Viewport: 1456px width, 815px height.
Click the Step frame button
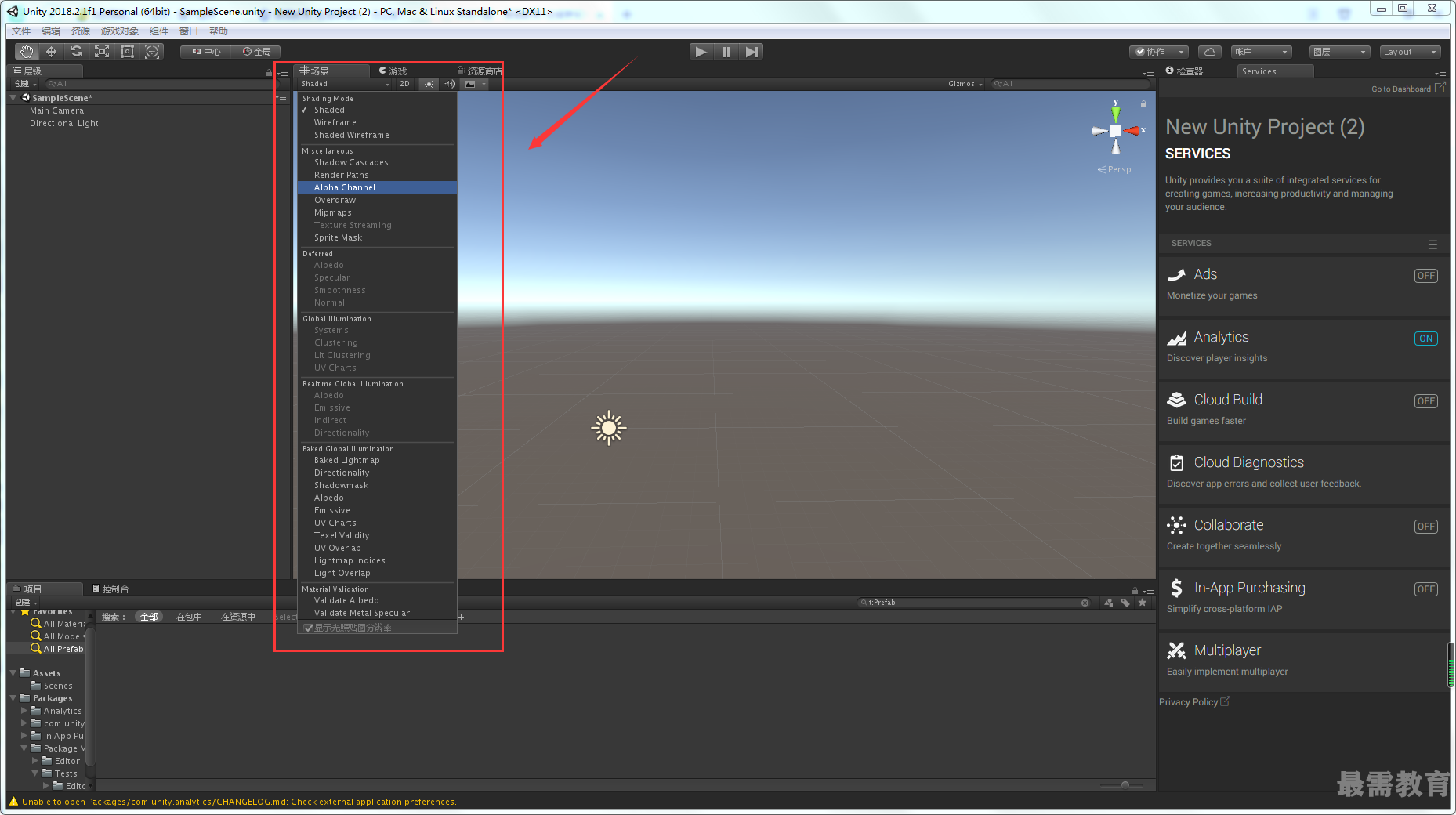point(752,52)
